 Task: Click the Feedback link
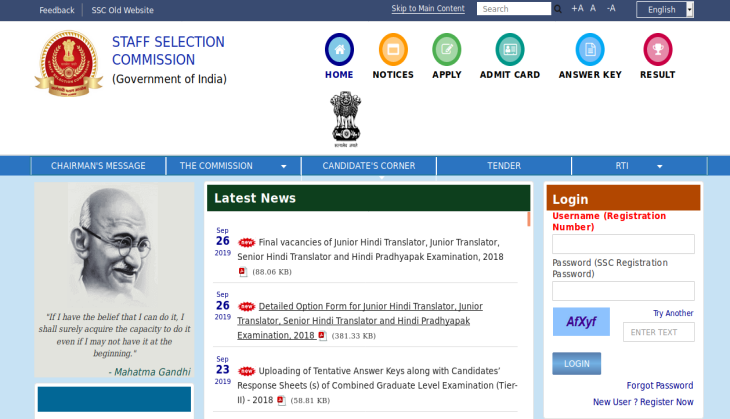click(x=57, y=10)
